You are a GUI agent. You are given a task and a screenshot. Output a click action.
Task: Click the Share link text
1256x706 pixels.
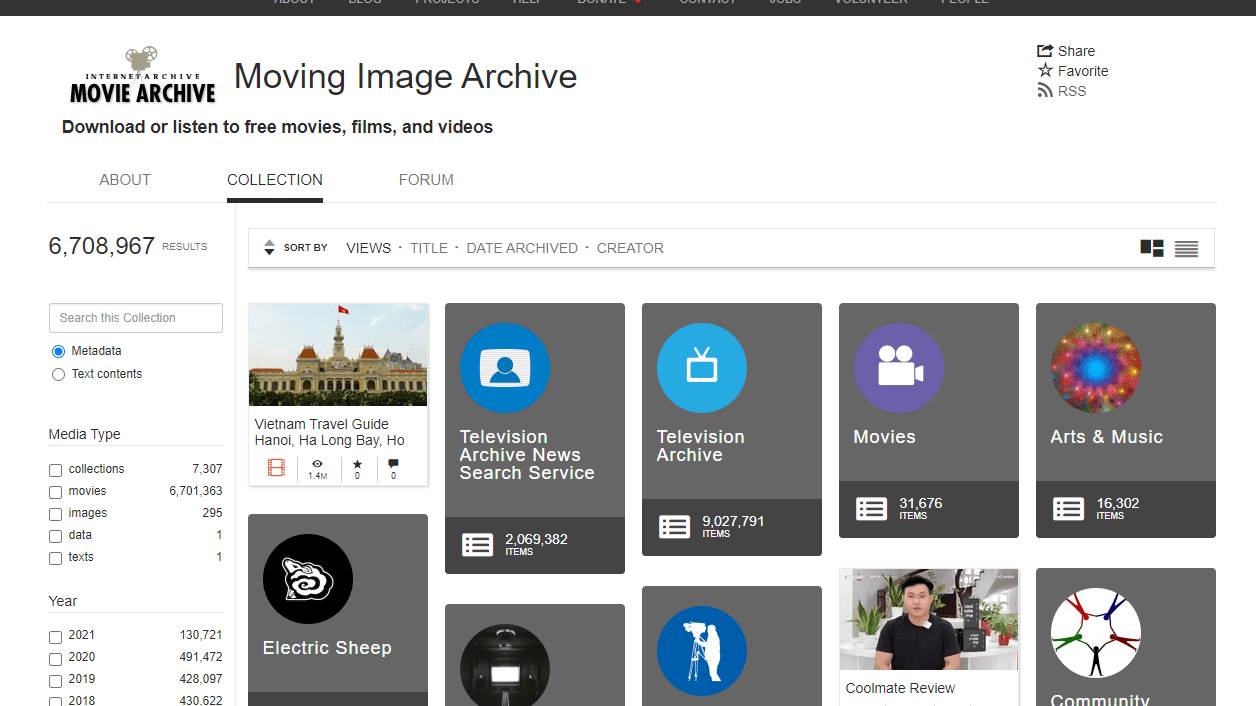(1076, 51)
